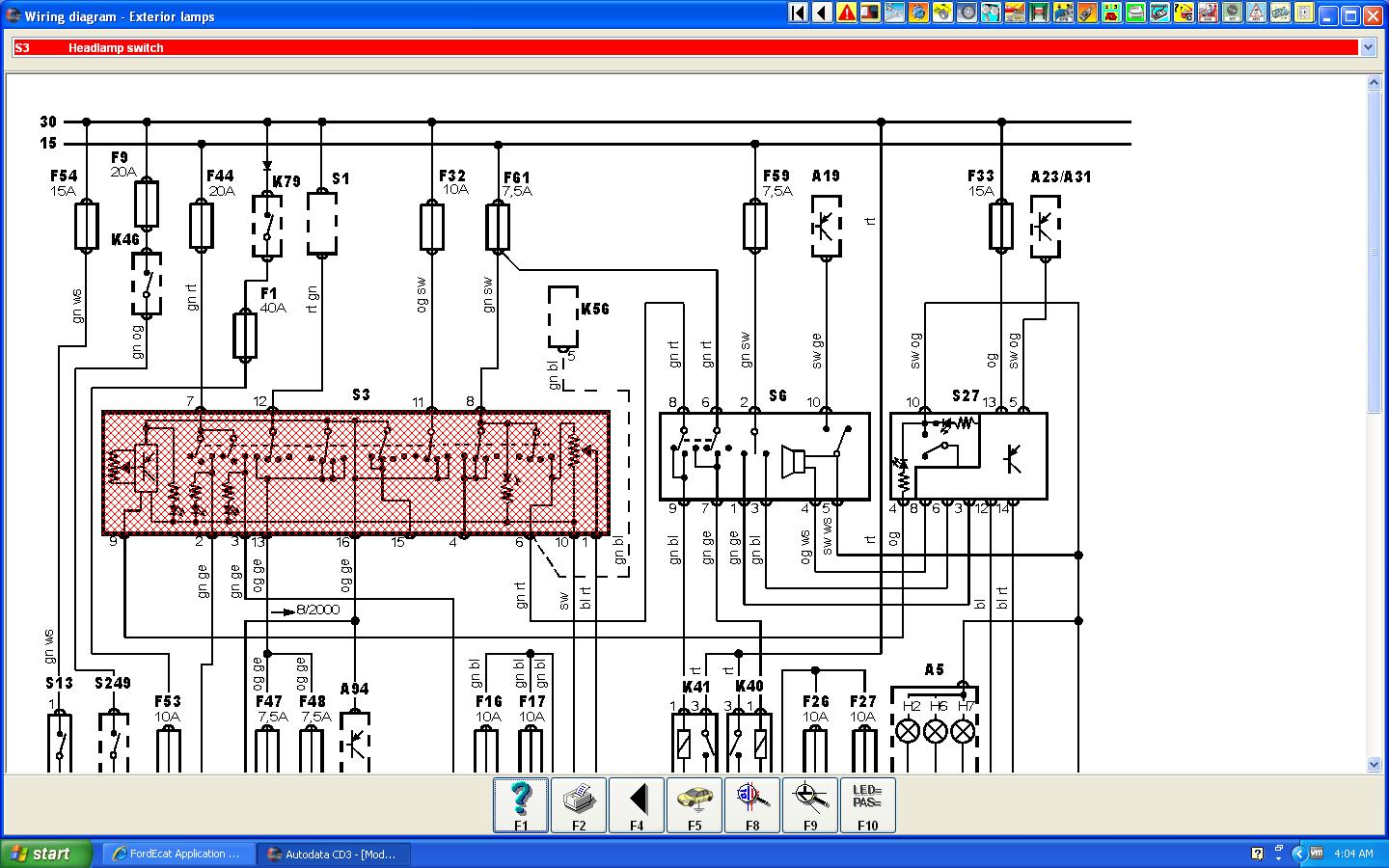This screenshot has width=1389, height=868.
Task: Click the S6 switch component box
Action: click(764, 457)
